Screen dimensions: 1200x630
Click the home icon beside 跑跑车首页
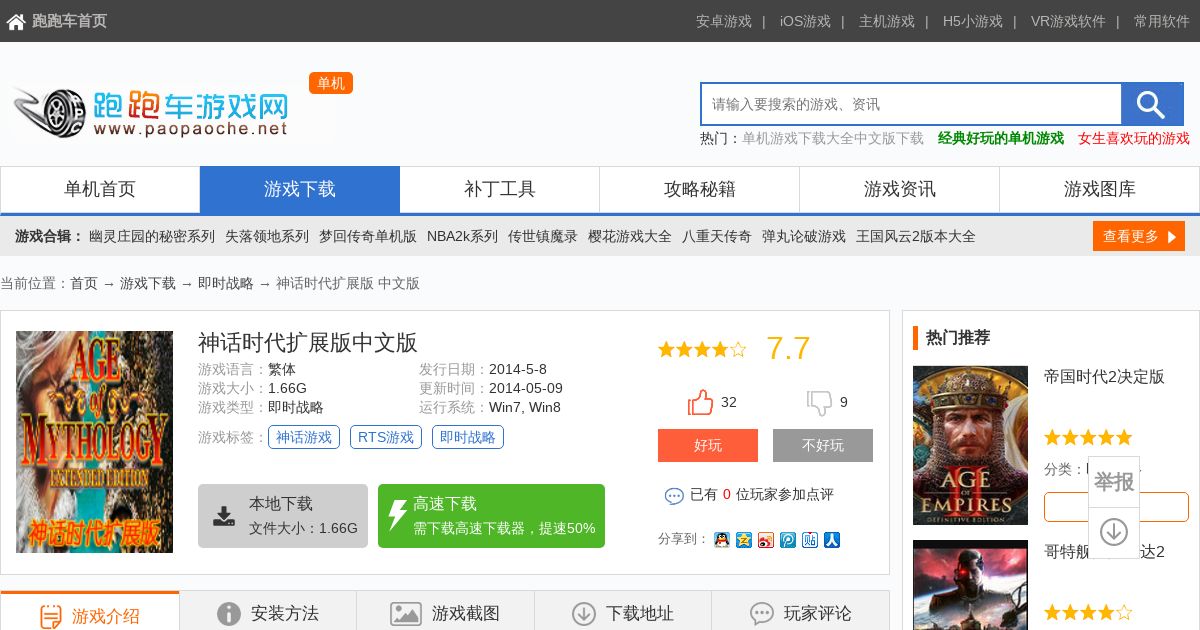tap(16, 21)
